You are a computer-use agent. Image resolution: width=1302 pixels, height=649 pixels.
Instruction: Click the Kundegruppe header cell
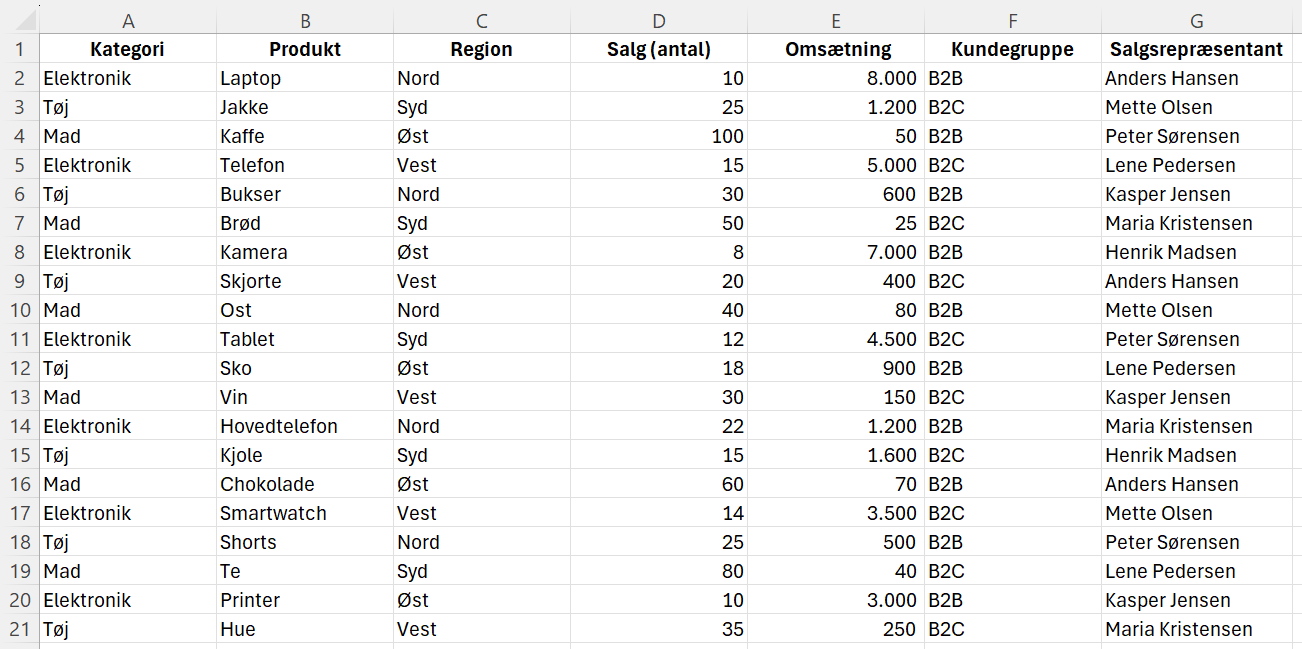(1013, 49)
